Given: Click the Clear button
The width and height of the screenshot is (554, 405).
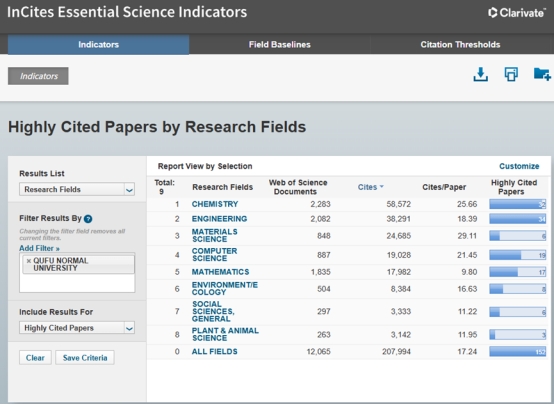Looking at the screenshot, I should (35, 358).
